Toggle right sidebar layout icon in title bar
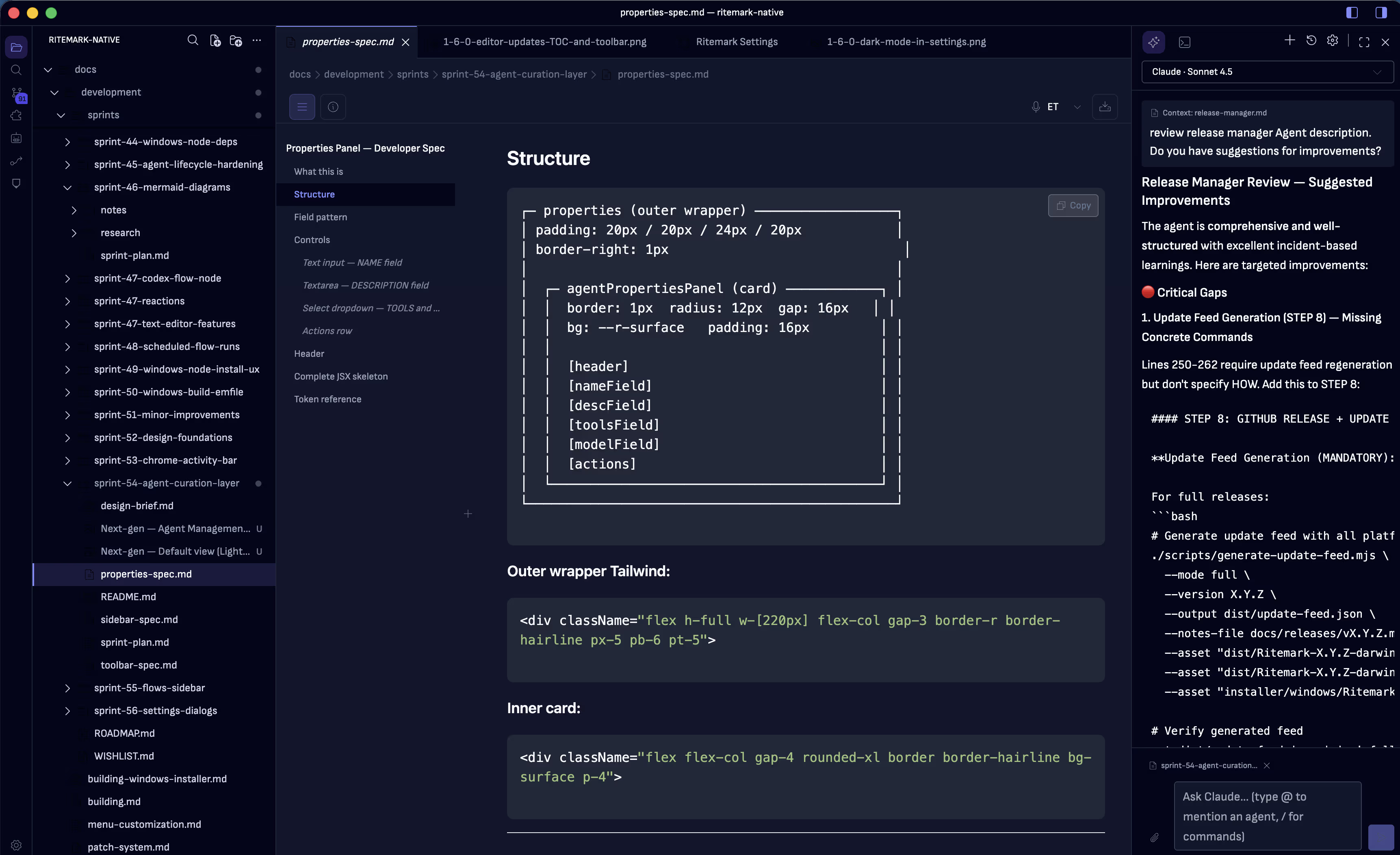Image resolution: width=1400 pixels, height=855 pixels. pos(1381,13)
